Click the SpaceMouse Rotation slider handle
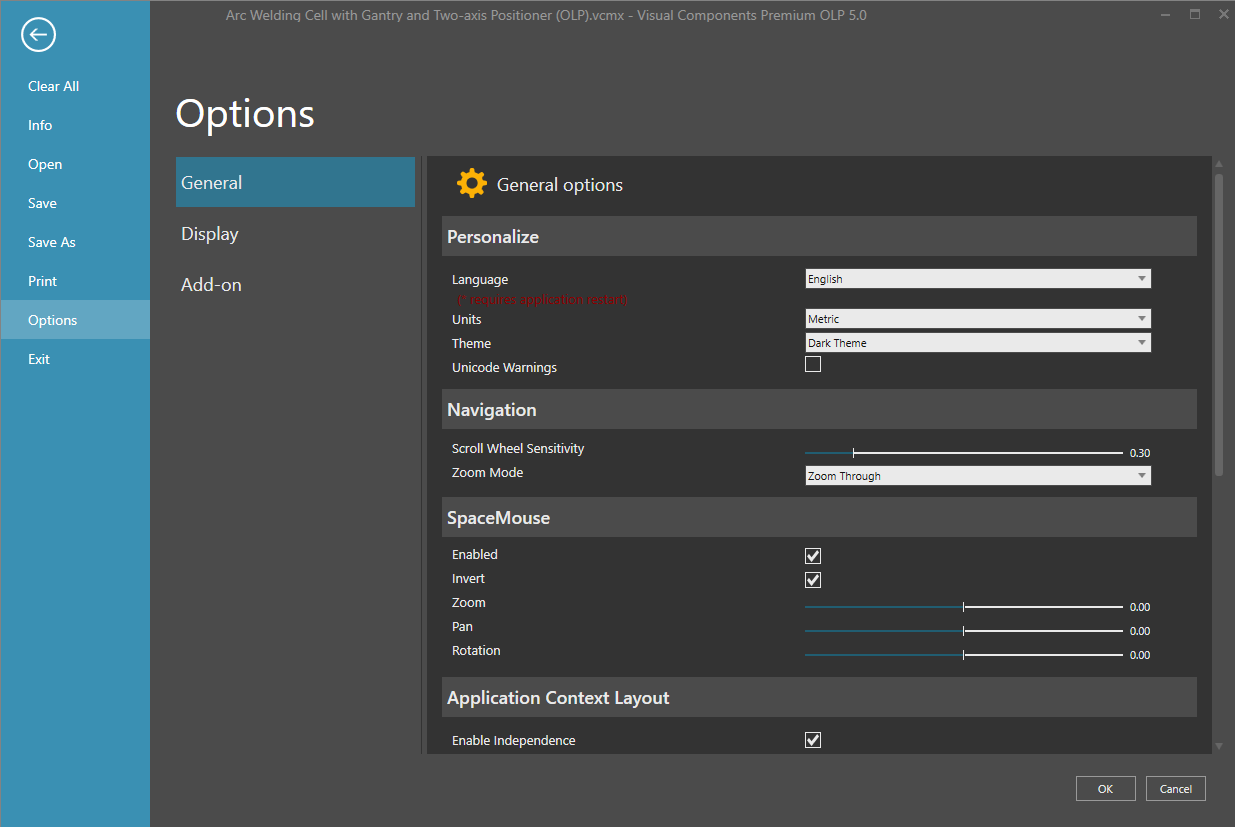The width and height of the screenshot is (1235, 827). pyautogui.click(x=963, y=655)
